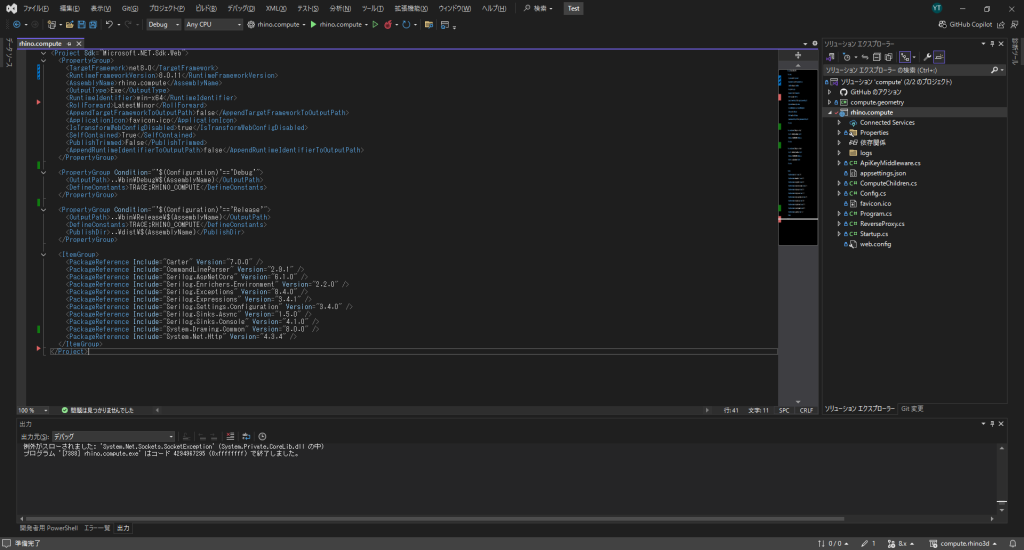
Task: Run rhino.compute with green start button
Action: 314,24
